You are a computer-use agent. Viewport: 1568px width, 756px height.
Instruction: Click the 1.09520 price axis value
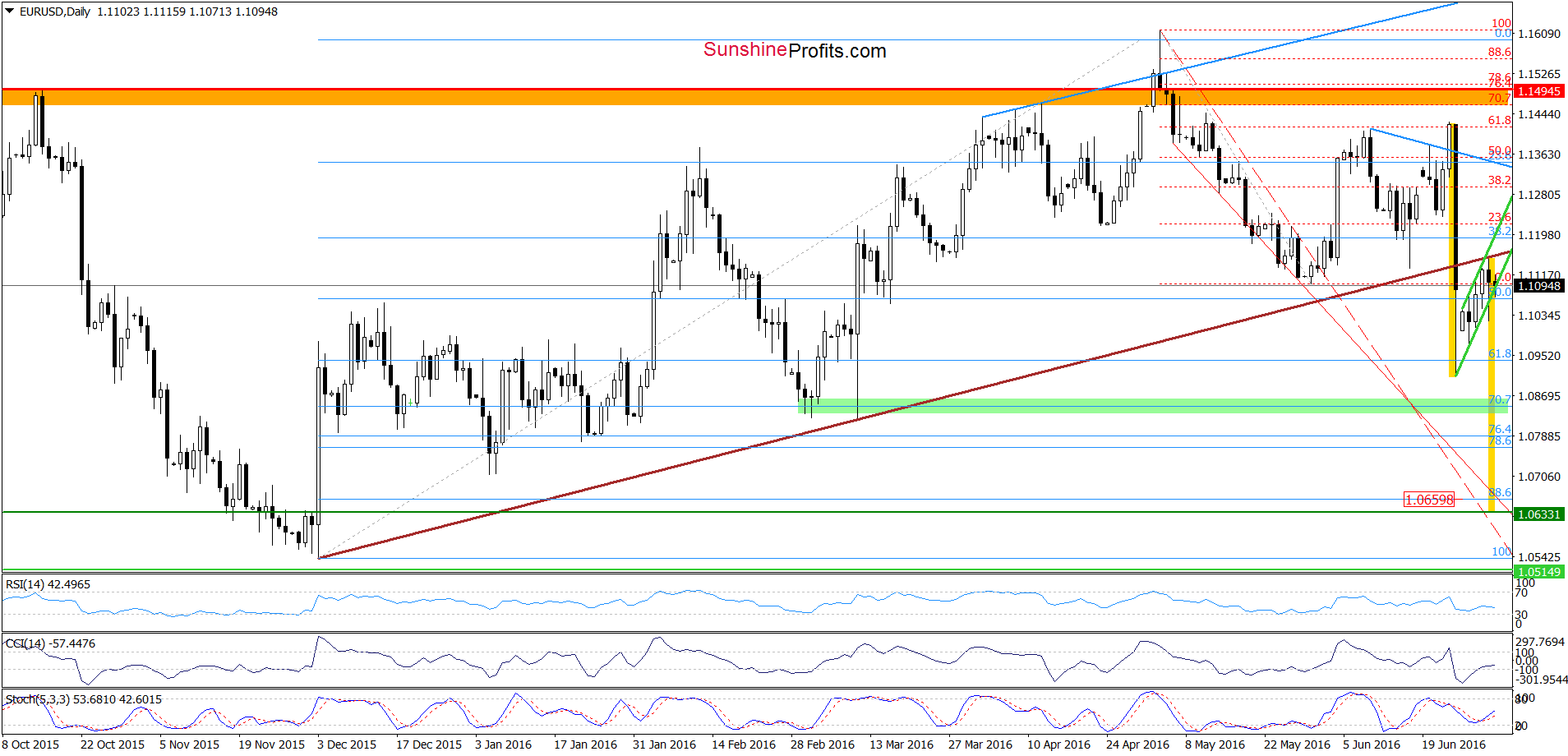[x=1539, y=356]
